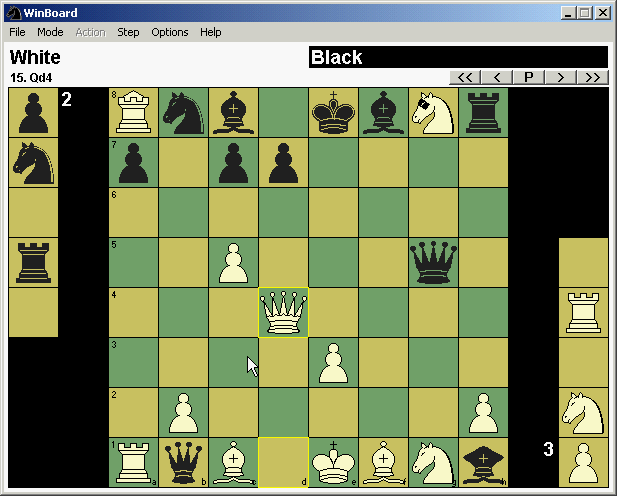Select the white king on e1

pyautogui.click(x=333, y=463)
